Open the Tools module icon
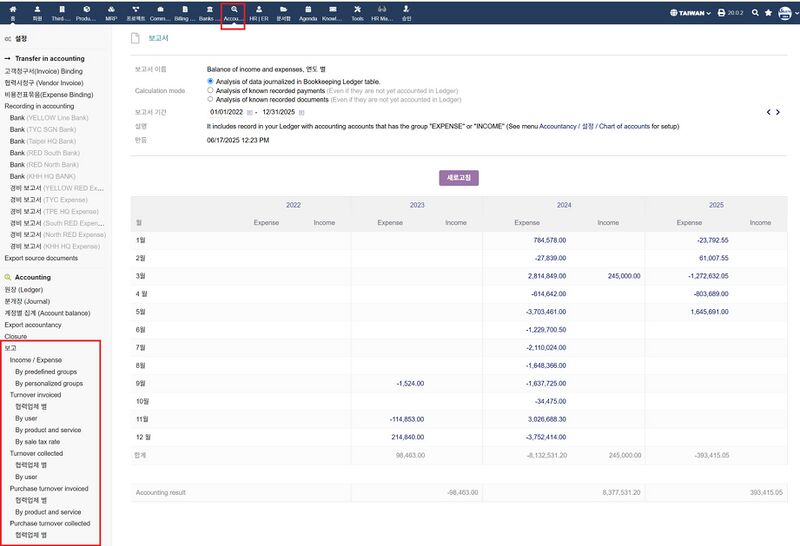The image size is (800, 546). click(x=357, y=12)
